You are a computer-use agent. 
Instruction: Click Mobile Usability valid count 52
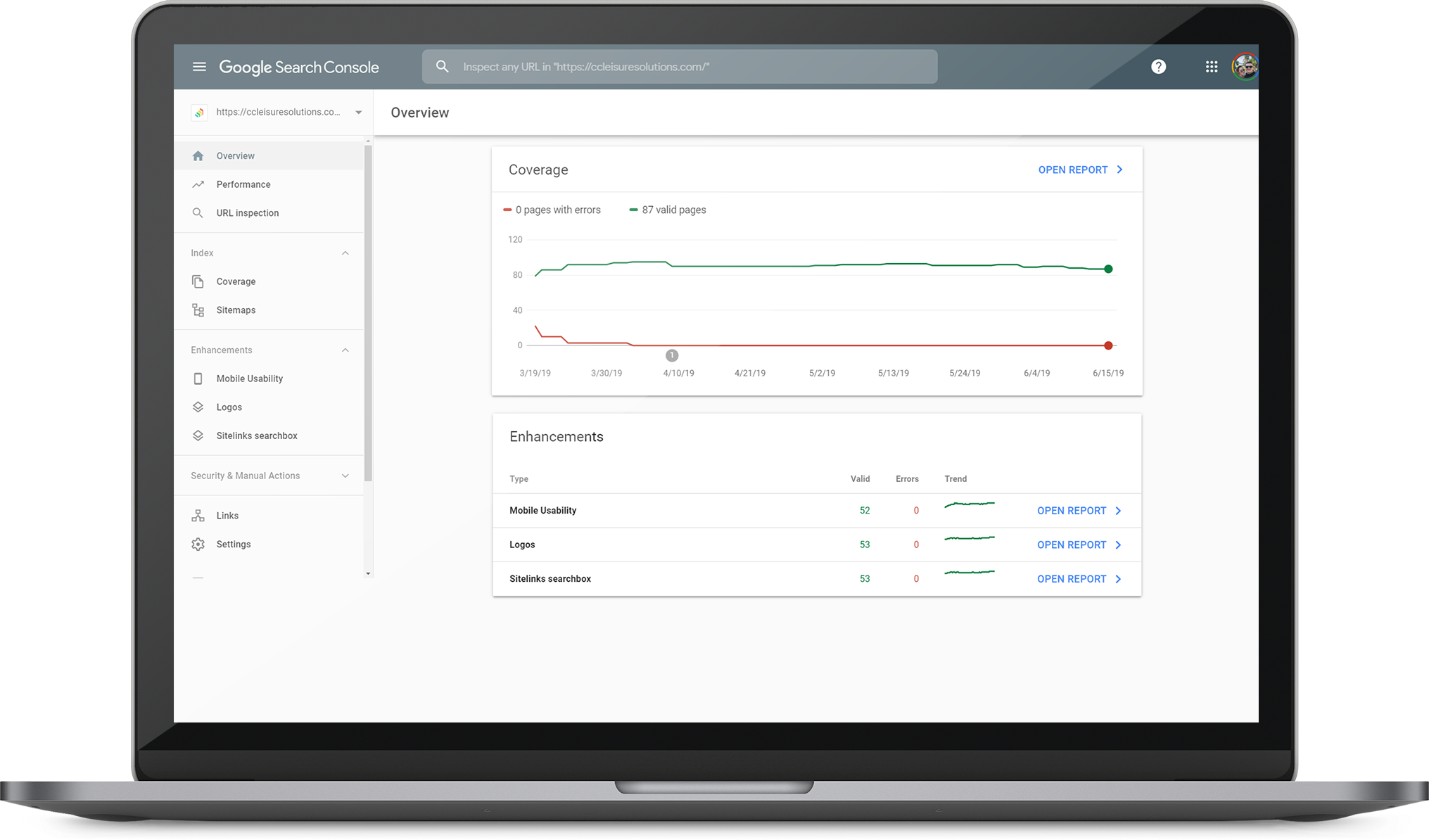(865, 511)
